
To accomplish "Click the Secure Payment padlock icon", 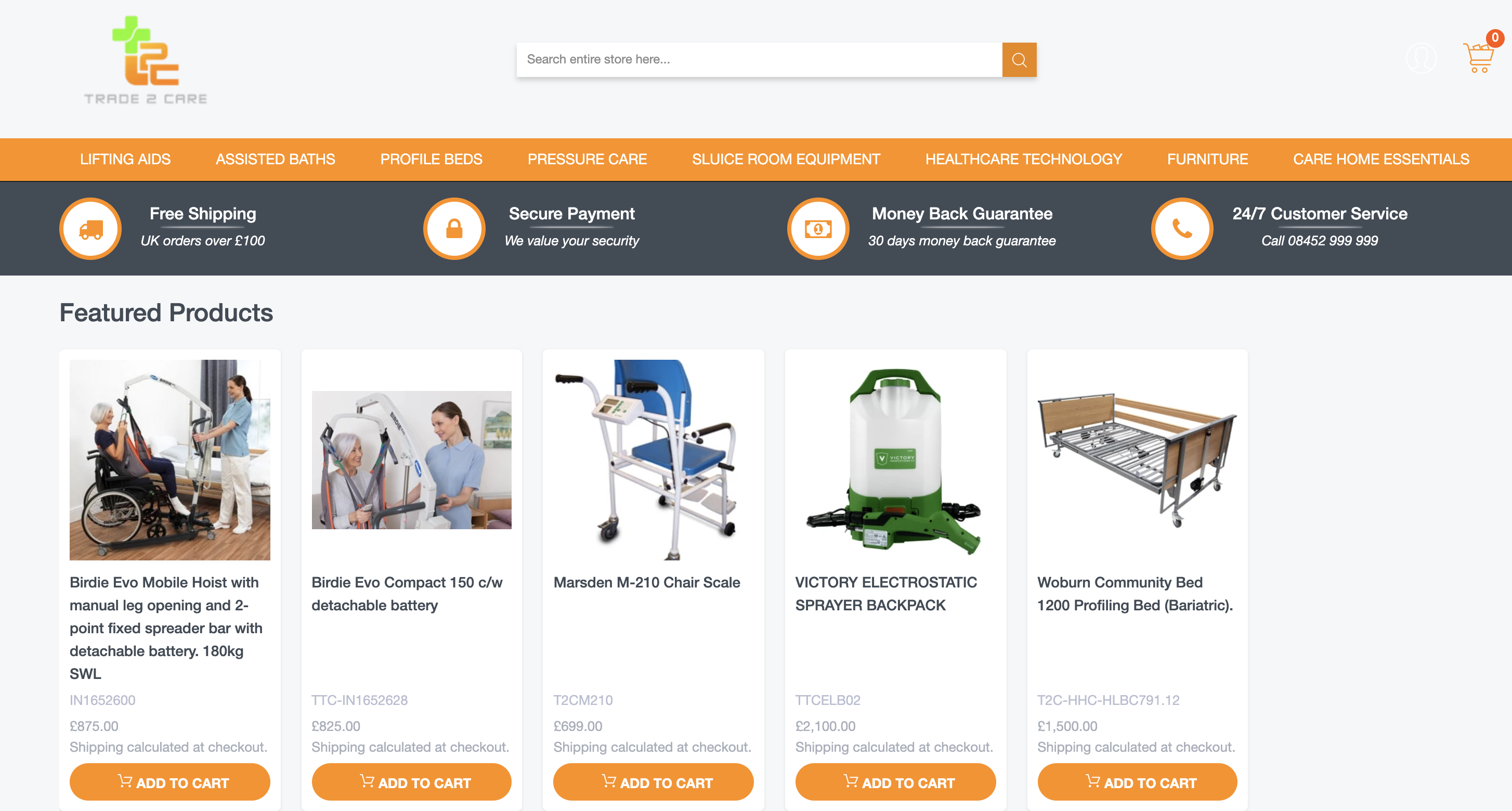I will click(x=454, y=228).
